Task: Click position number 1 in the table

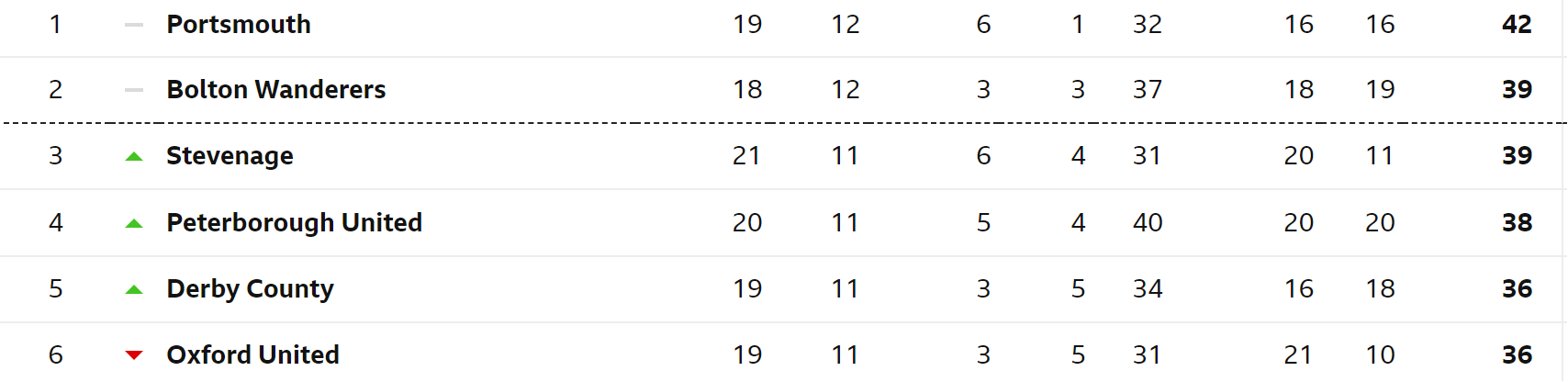Action: coord(56,25)
